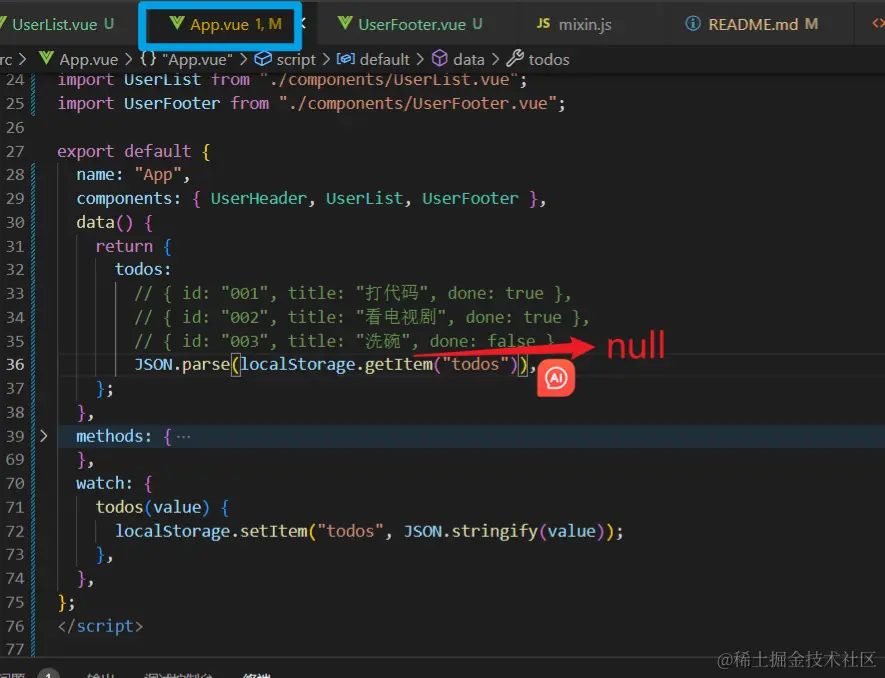Click UserList in the components object
Image resolution: width=885 pixels, height=678 pixels.
click(x=365, y=198)
